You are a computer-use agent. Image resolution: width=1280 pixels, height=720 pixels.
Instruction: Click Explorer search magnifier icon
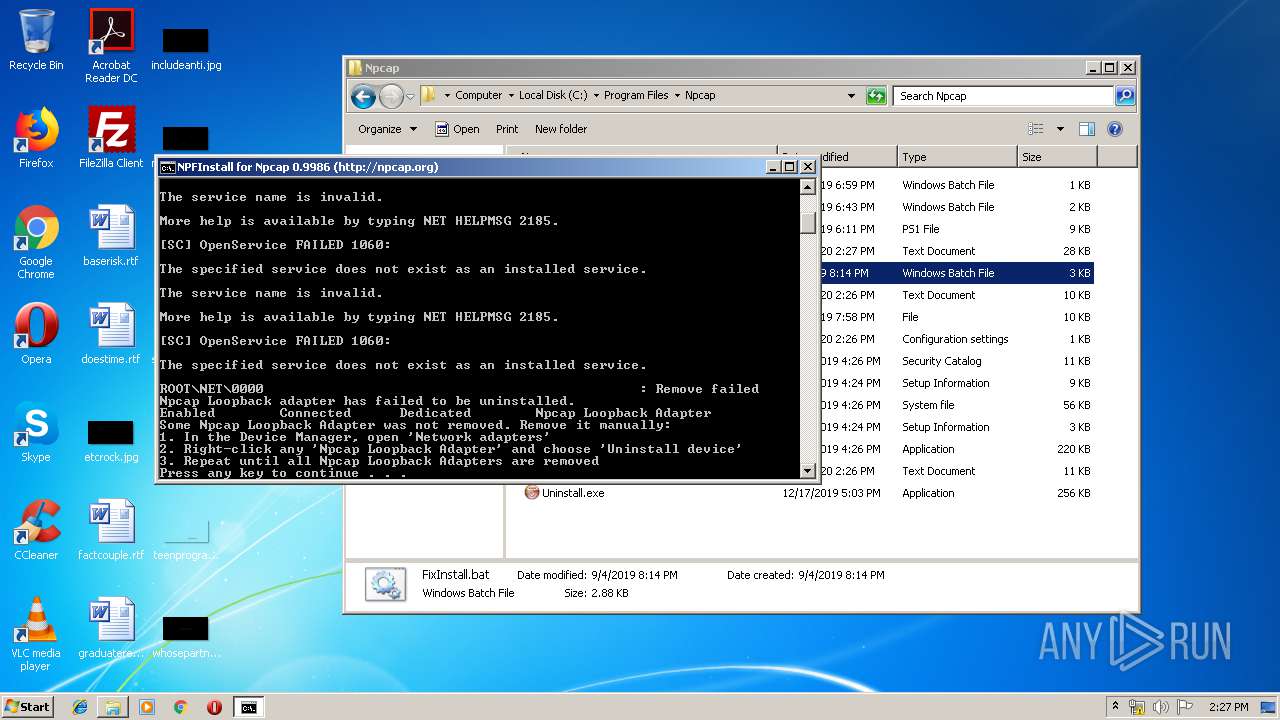pyautogui.click(x=1125, y=96)
